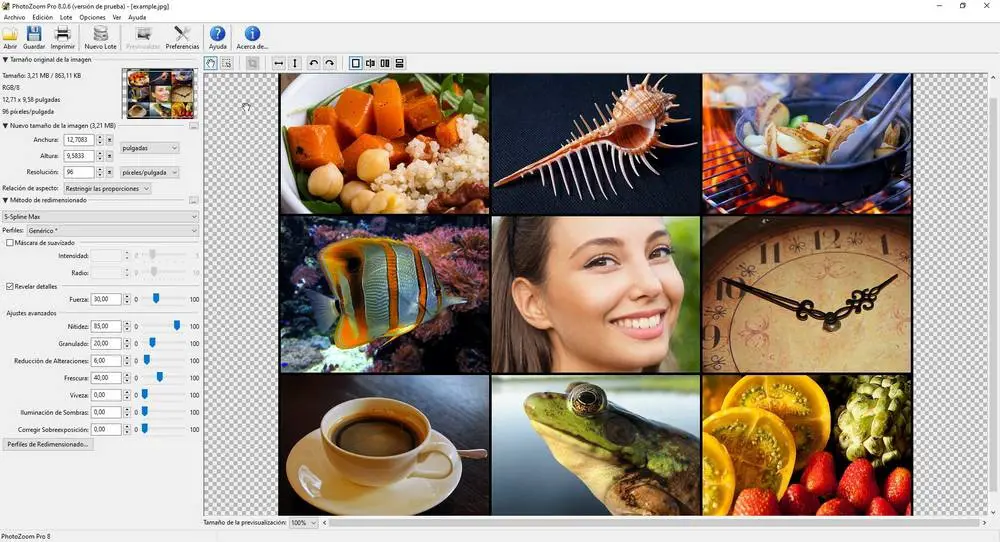The width and height of the screenshot is (1000, 542).
Task: Open the preview size 100% dropdown
Action: pos(303,523)
